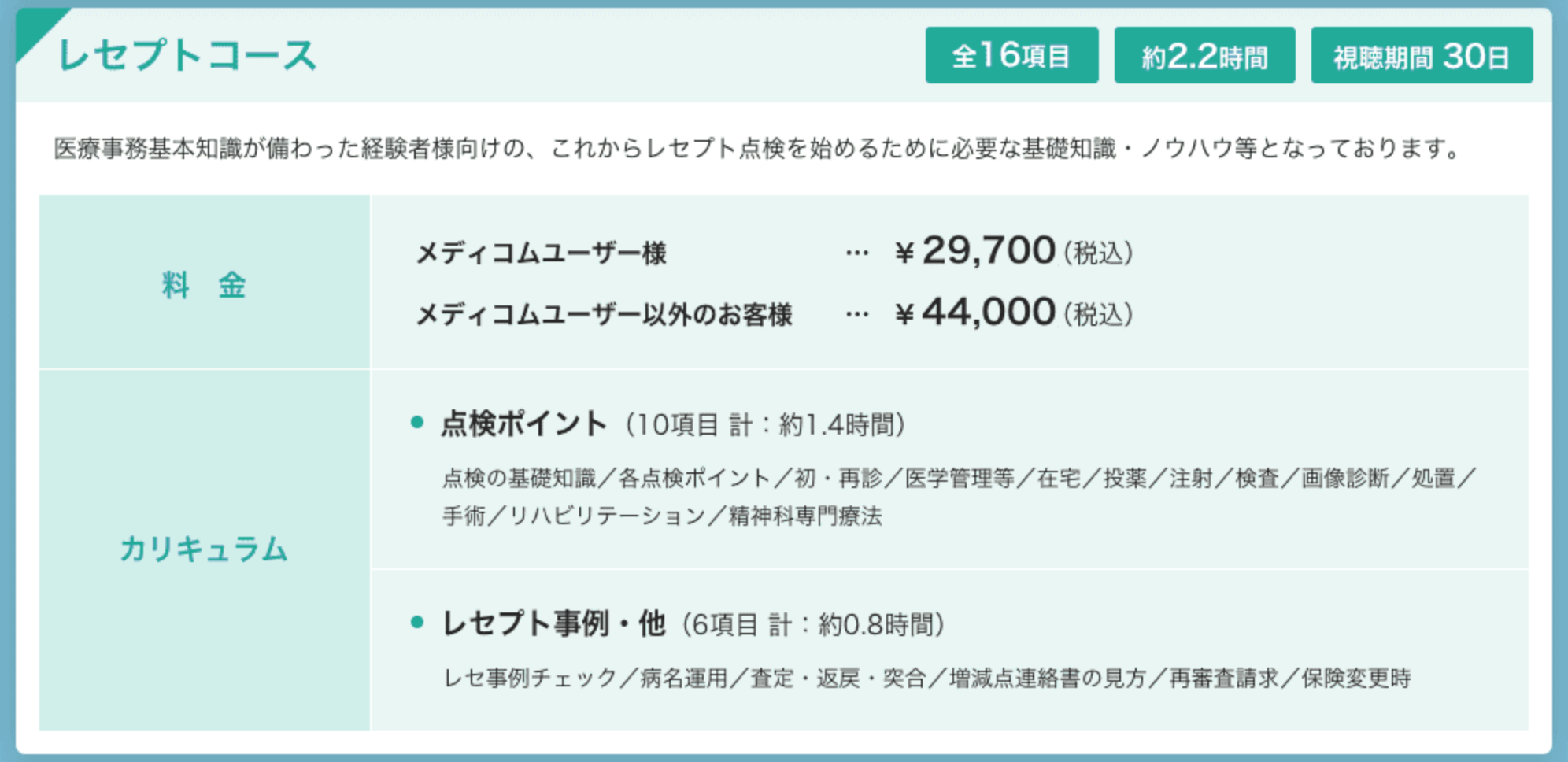Select the カリキュラム row header

coord(204,549)
